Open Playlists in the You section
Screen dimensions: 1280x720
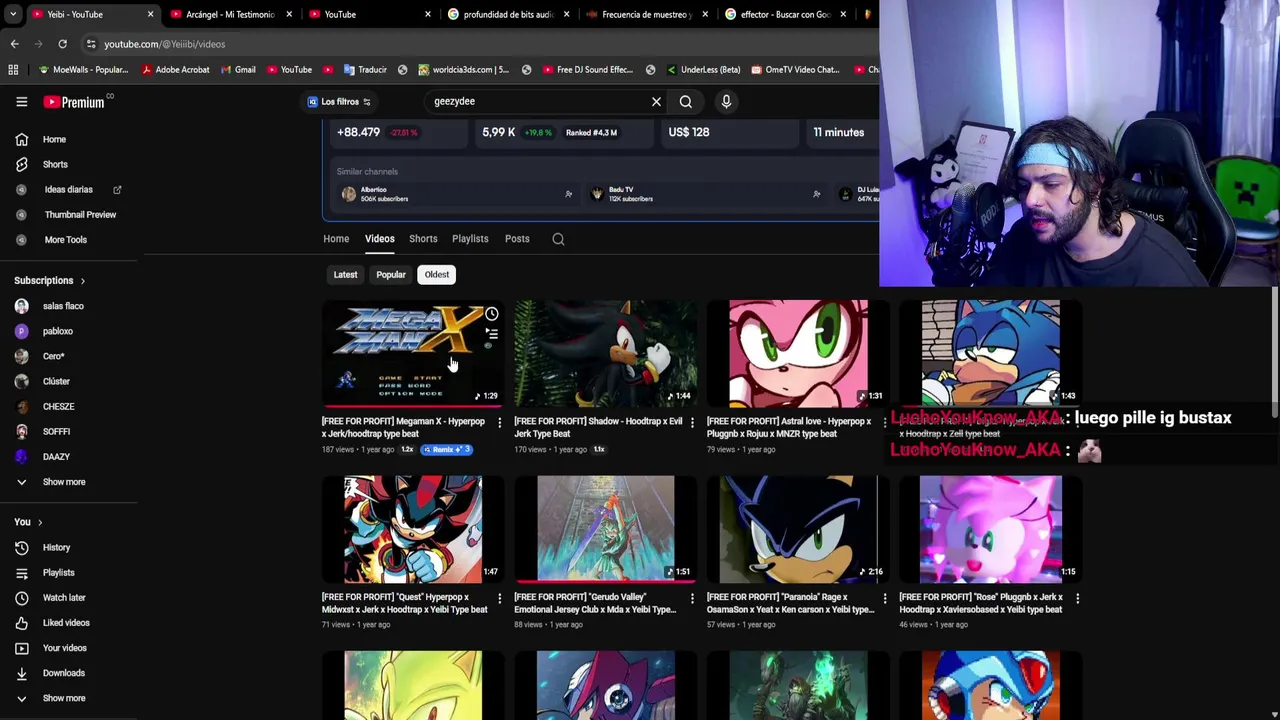(58, 572)
